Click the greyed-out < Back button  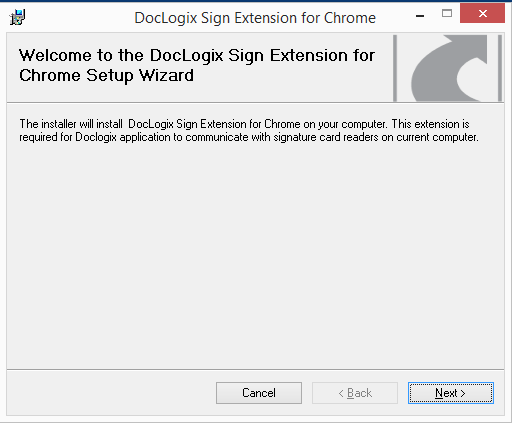coord(355,393)
